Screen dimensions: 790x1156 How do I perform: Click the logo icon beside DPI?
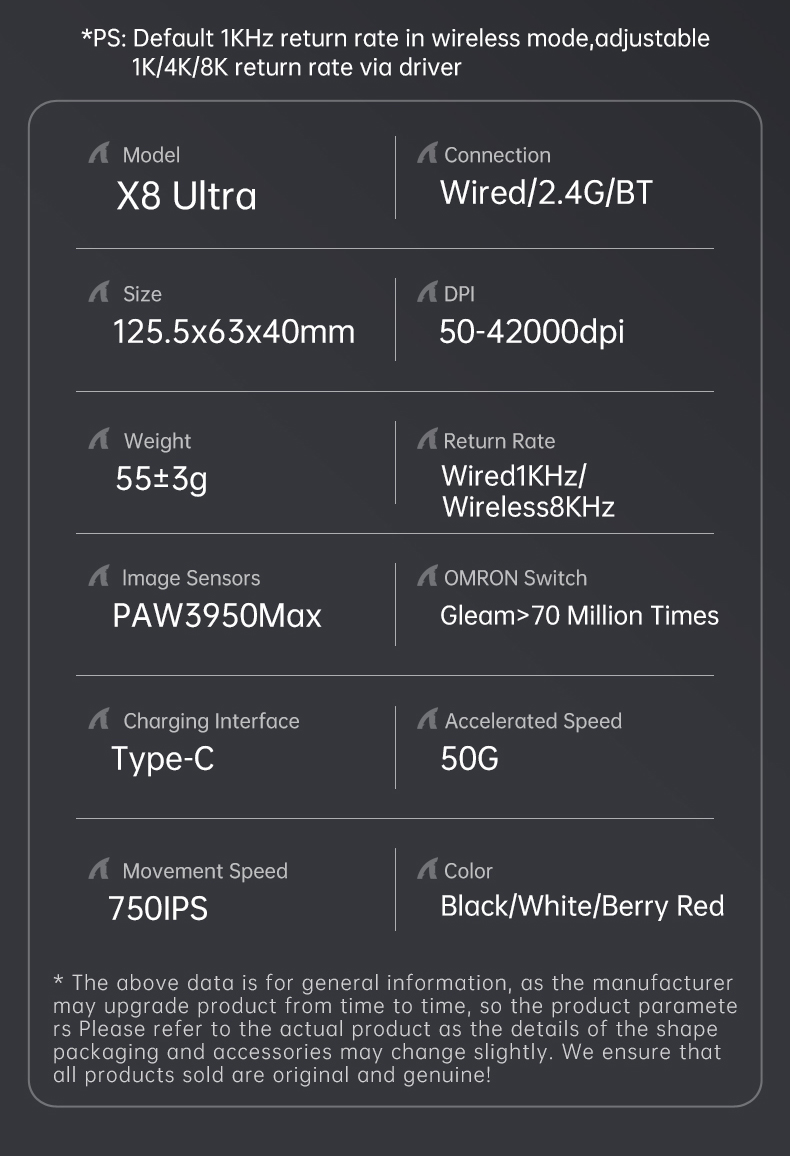pyautogui.click(x=427, y=292)
